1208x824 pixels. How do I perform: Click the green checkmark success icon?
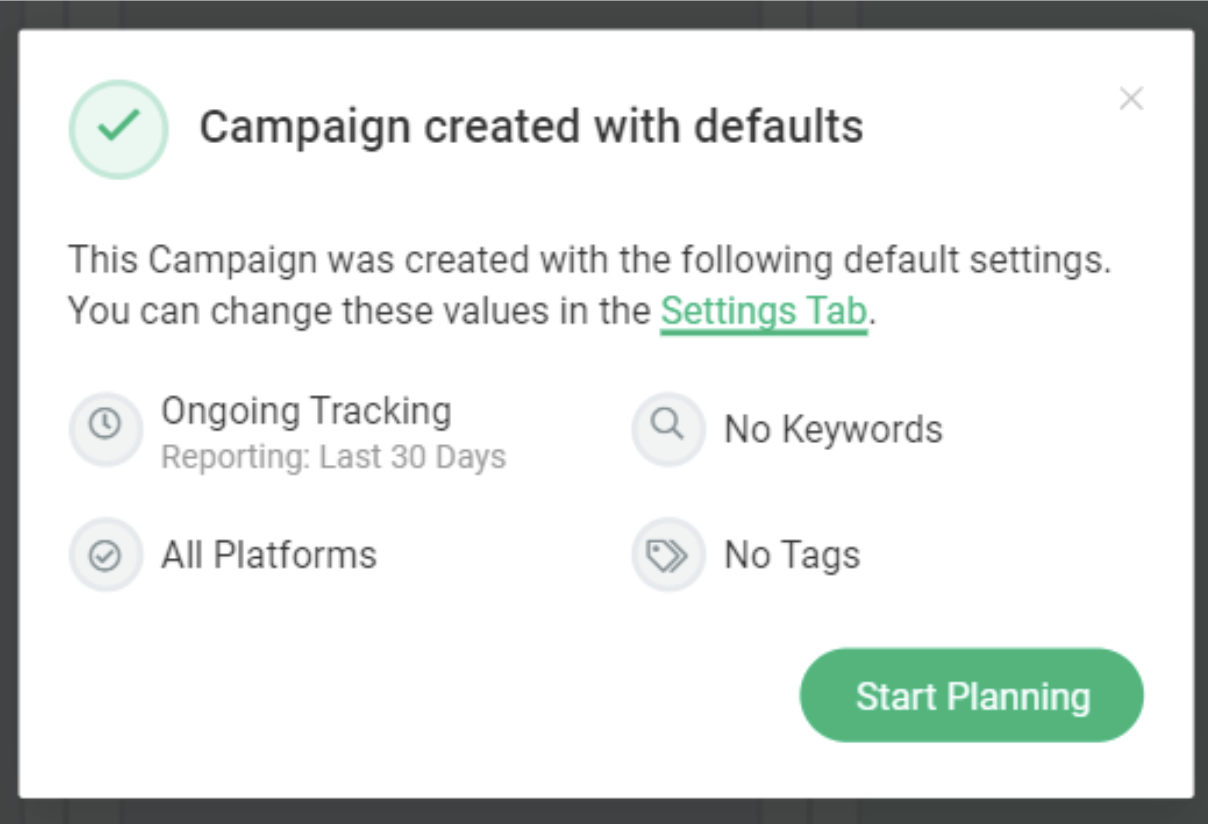point(118,128)
